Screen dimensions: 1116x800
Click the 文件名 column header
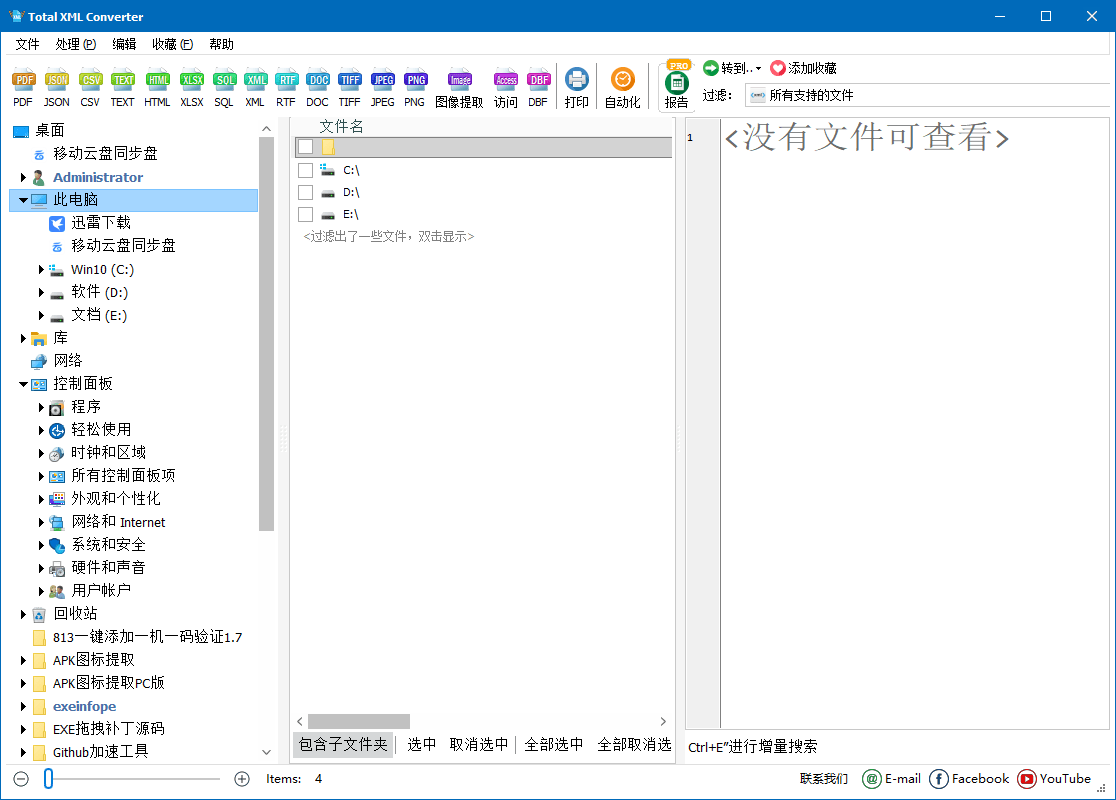tap(342, 127)
